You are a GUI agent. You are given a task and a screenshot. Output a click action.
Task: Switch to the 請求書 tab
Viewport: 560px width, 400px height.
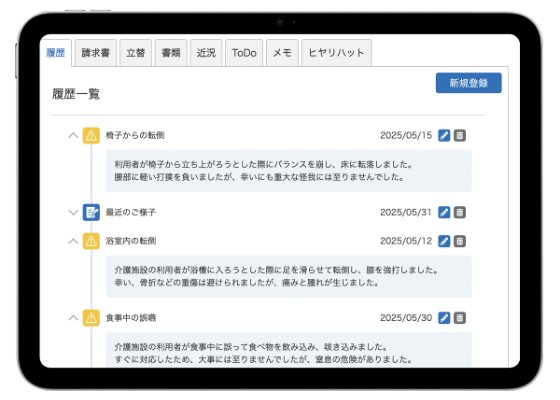coord(96,53)
